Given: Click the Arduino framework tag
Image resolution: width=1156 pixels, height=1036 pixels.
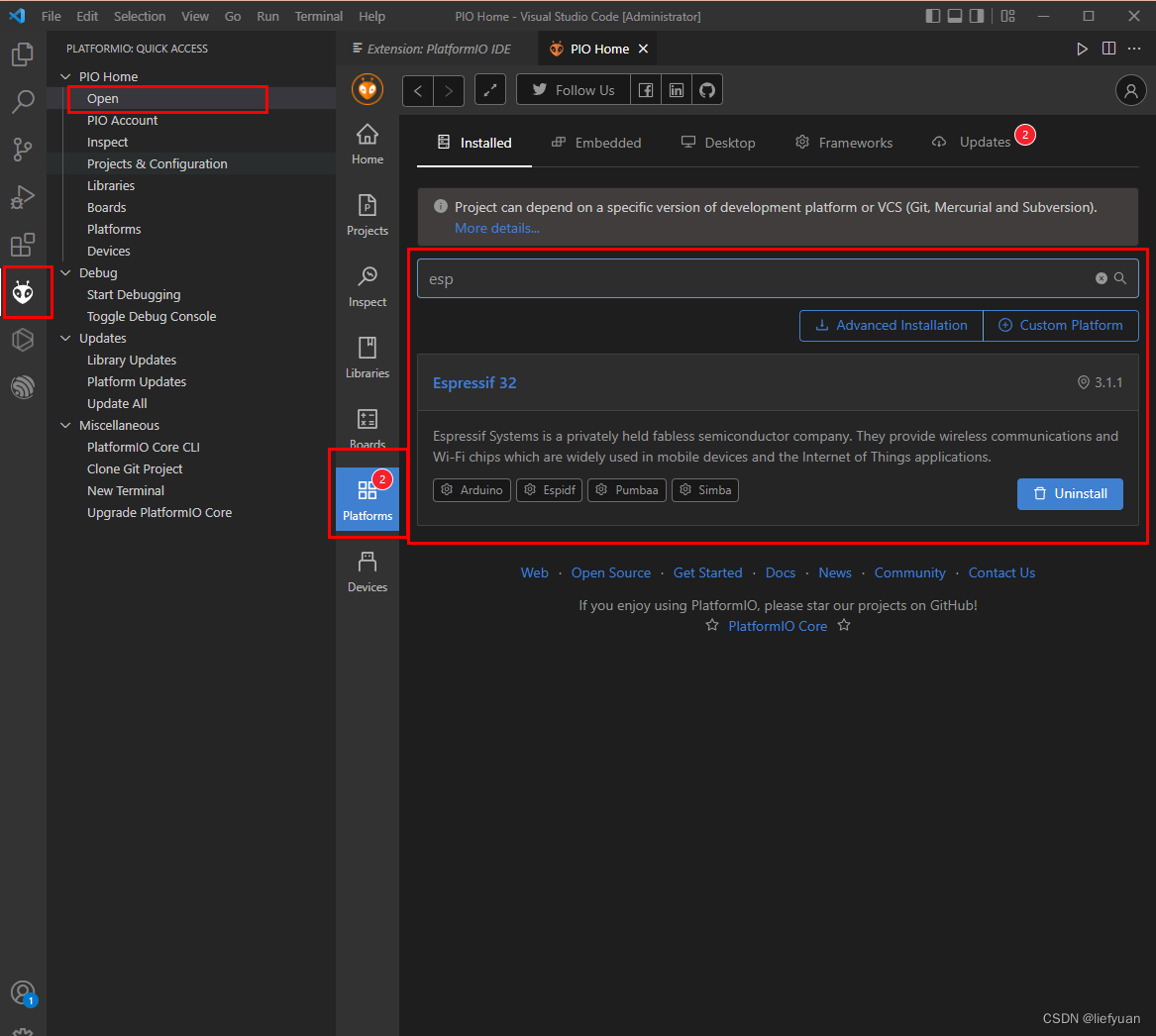Looking at the screenshot, I should click(x=472, y=490).
